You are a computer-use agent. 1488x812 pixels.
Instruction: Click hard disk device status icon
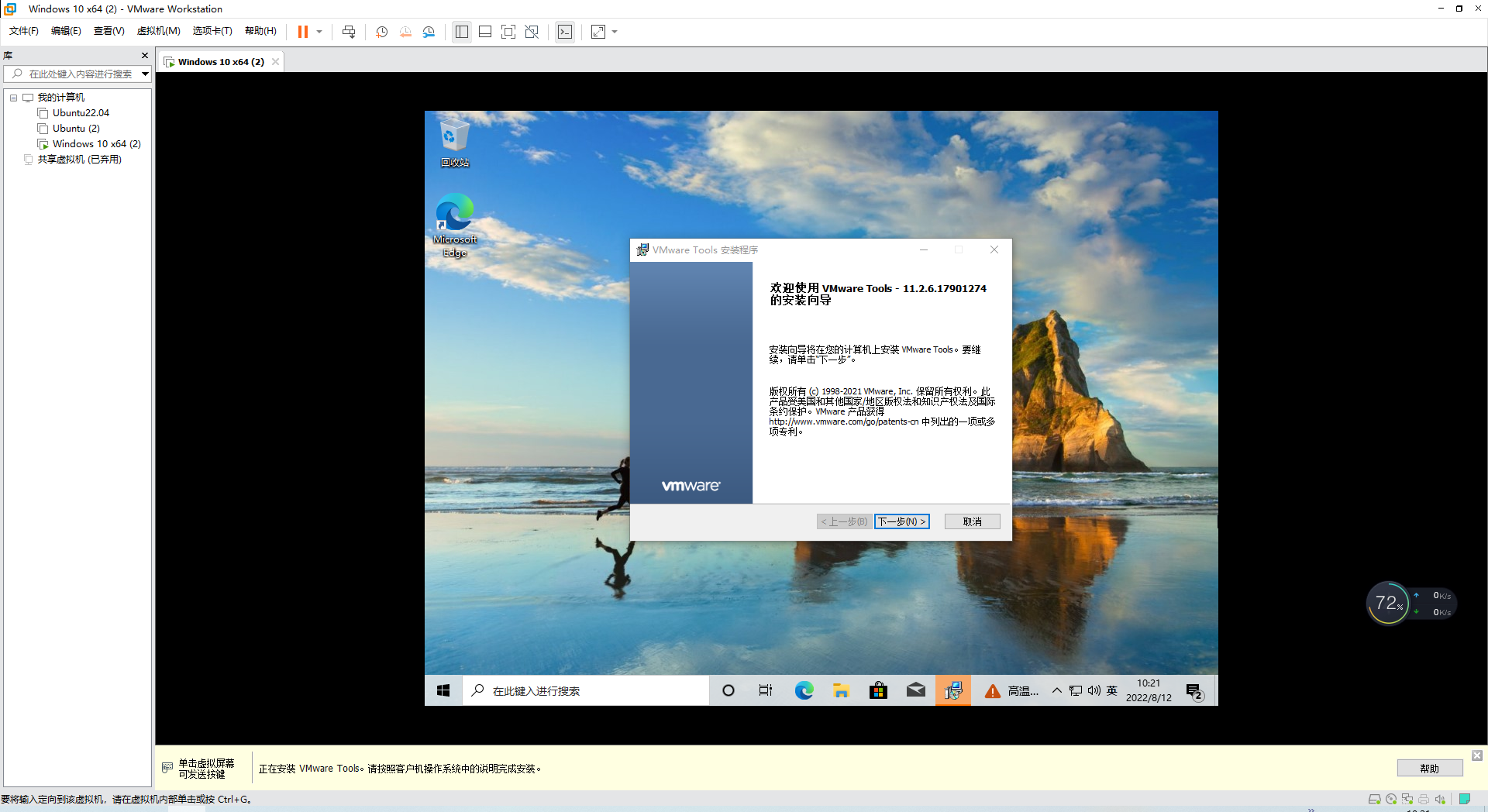[x=1374, y=800]
